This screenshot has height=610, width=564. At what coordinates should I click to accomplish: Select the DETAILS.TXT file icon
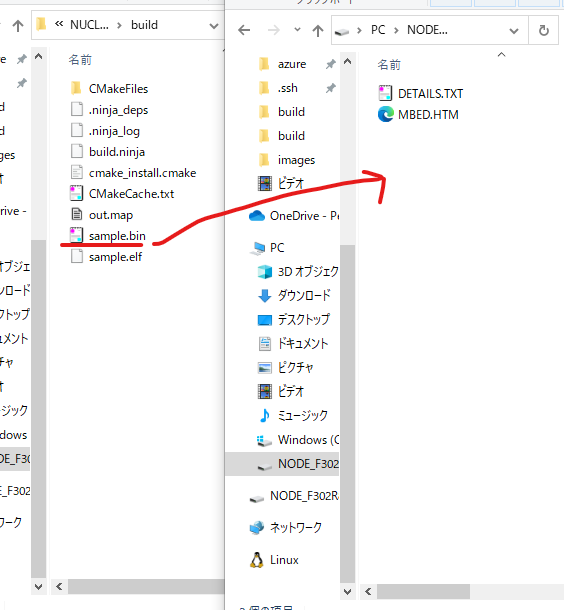point(385,93)
